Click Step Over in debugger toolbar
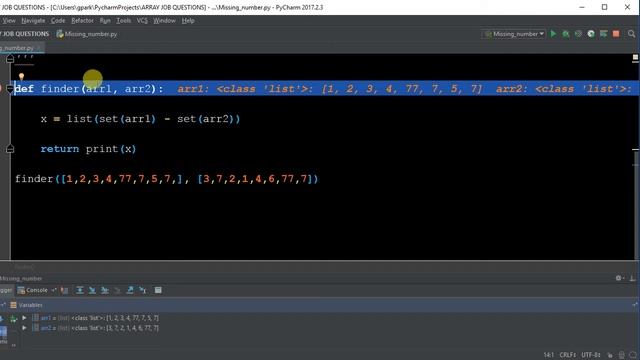This screenshot has width=640, height=360. tap(80, 290)
